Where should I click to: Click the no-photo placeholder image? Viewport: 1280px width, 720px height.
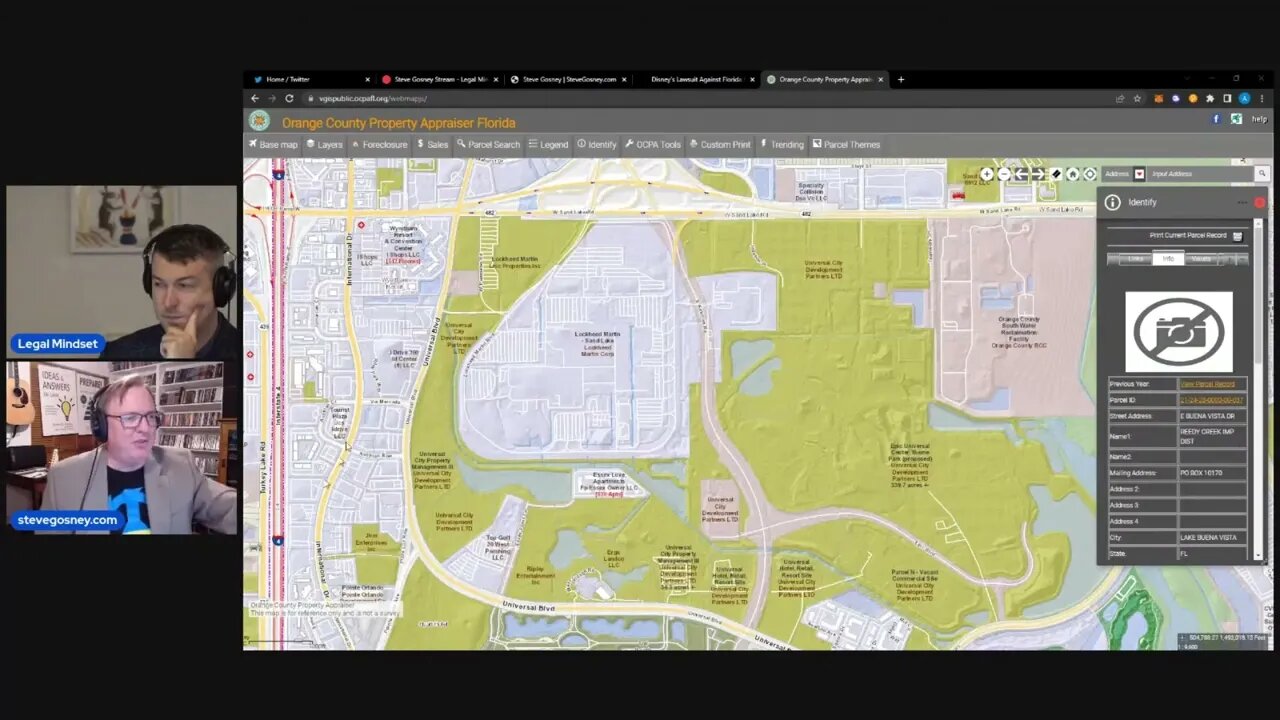pyautogui.click(x=1178, y=331)
